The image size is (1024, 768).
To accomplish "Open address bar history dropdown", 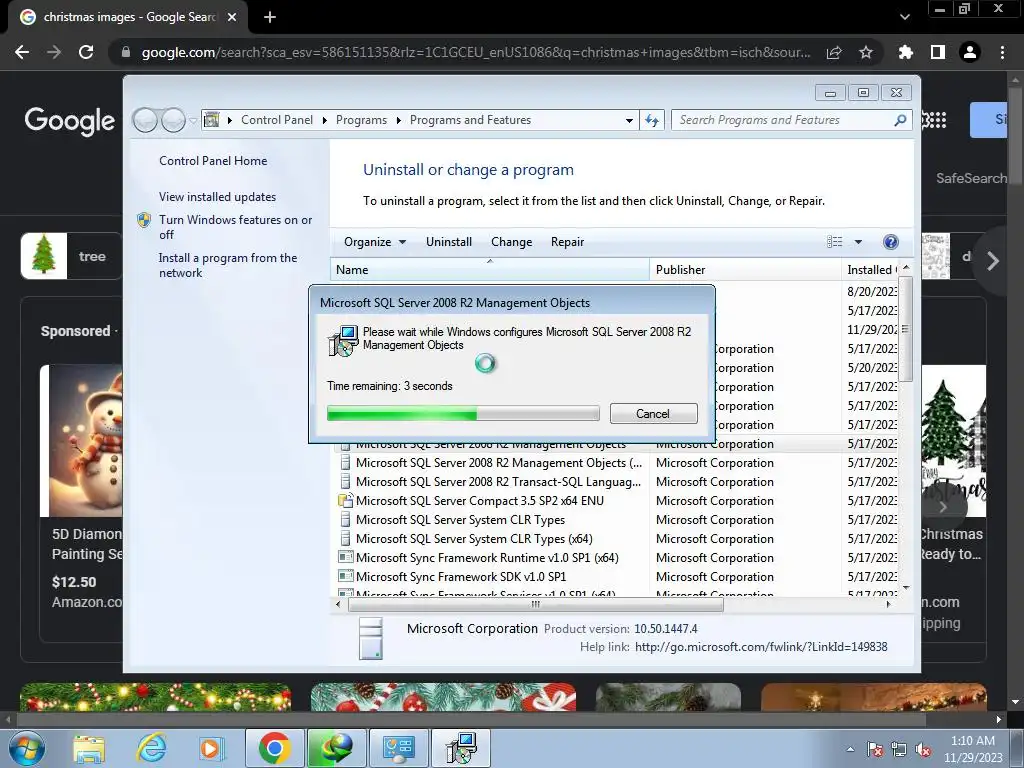I will [629, 121].
